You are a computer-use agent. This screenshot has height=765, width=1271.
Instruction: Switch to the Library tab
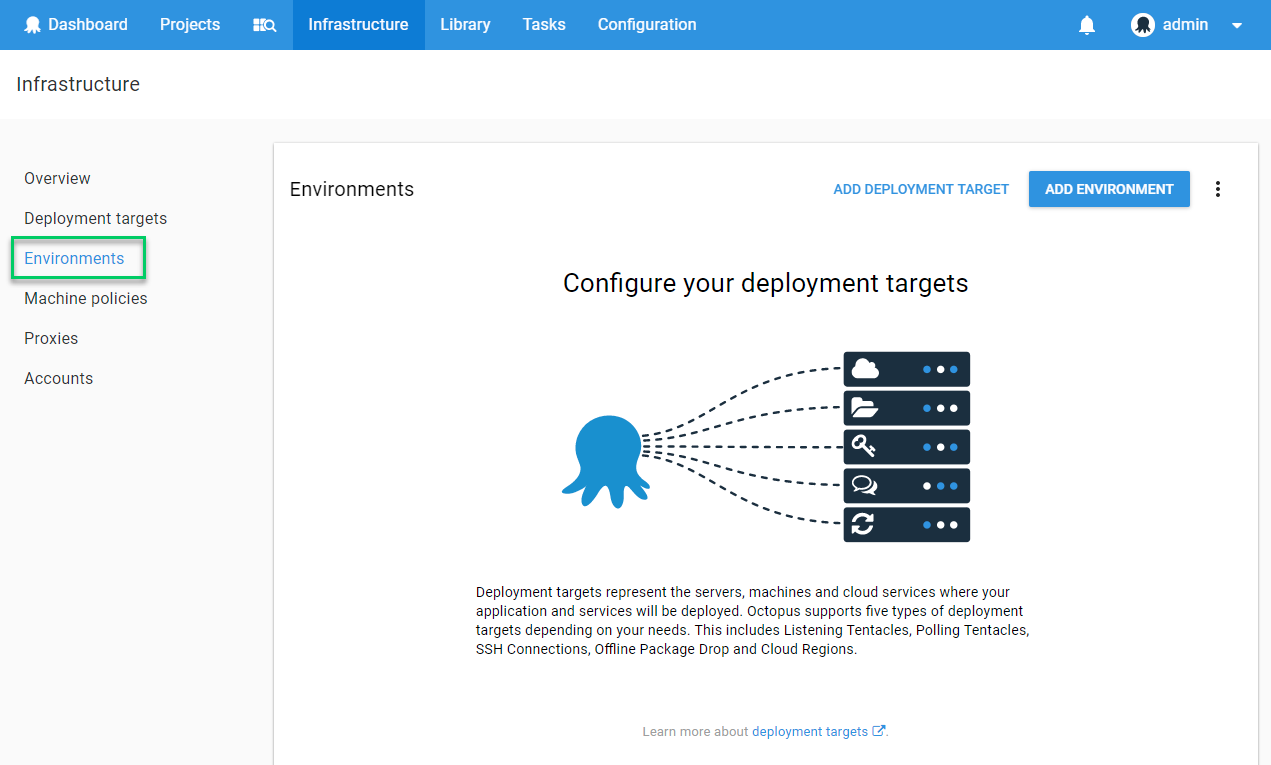(x=465, y=25)
